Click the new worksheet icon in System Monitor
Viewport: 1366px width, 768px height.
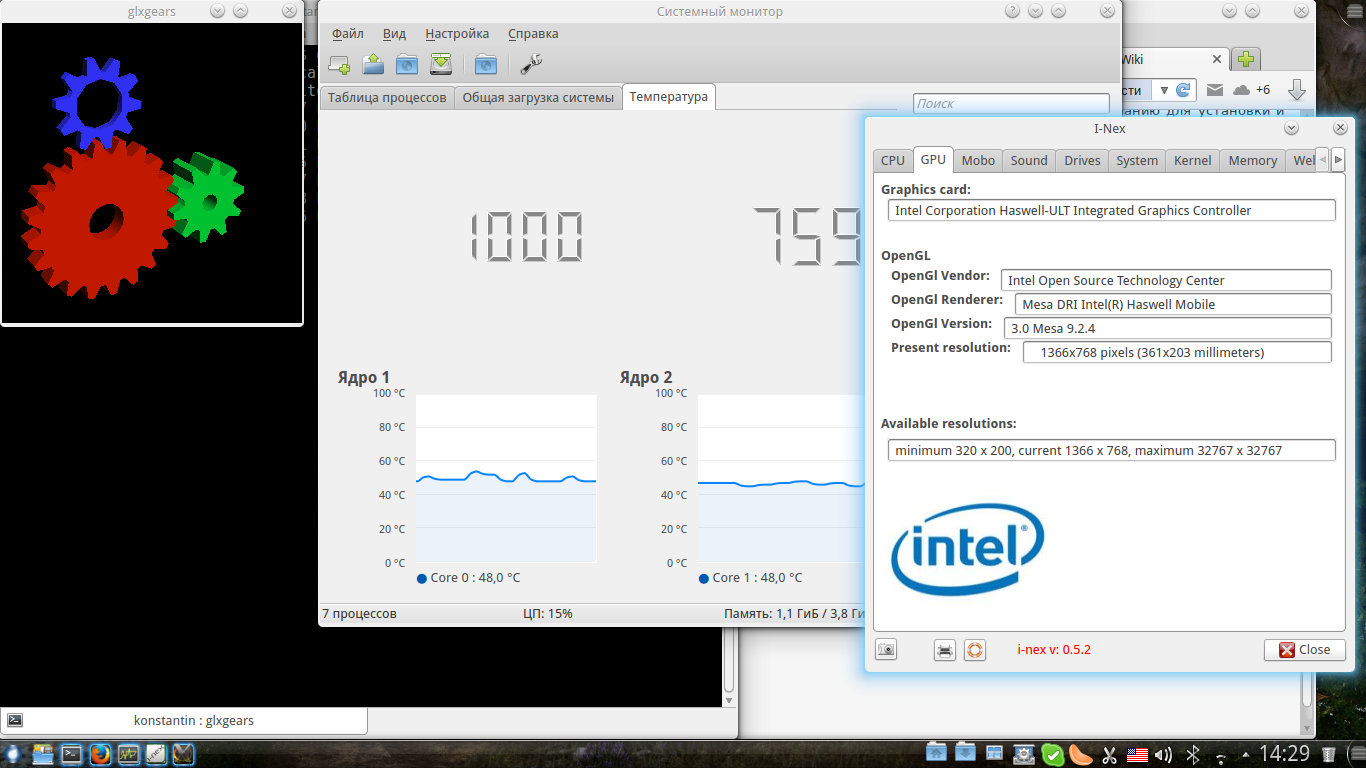[339, 65]
